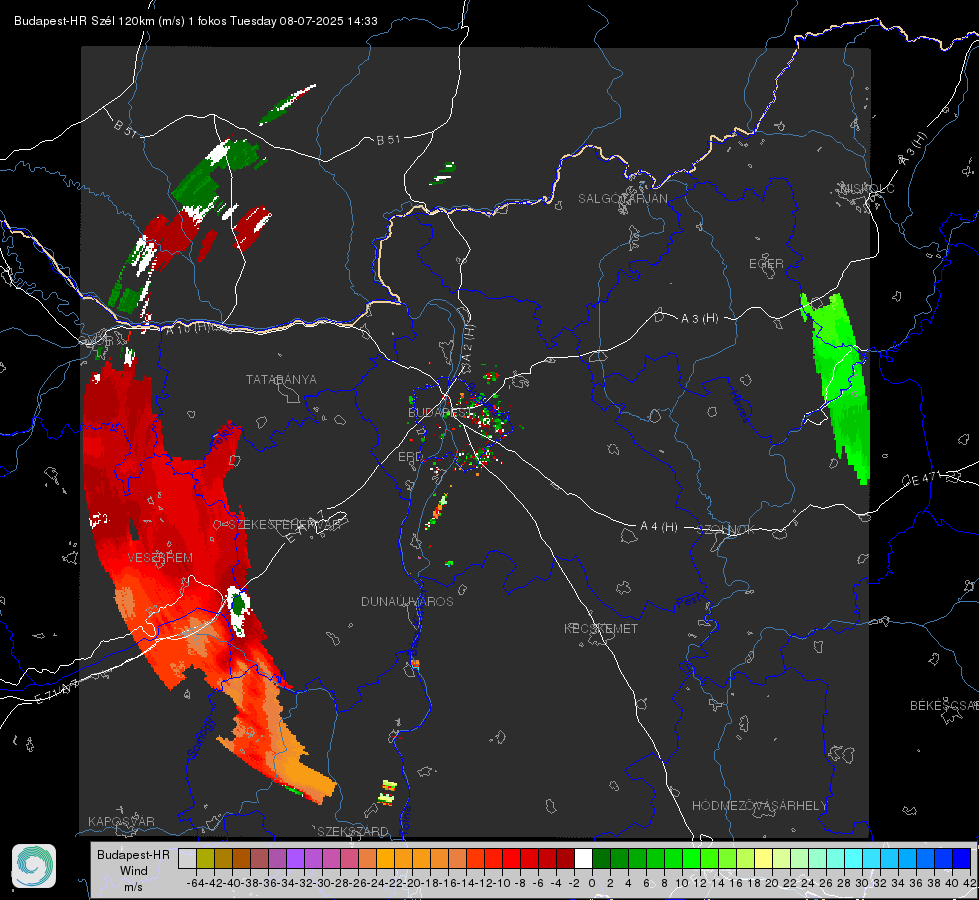Select the KECSKEMET city label
This screenshot has height=900, width=979.
(x=601, y=628)
